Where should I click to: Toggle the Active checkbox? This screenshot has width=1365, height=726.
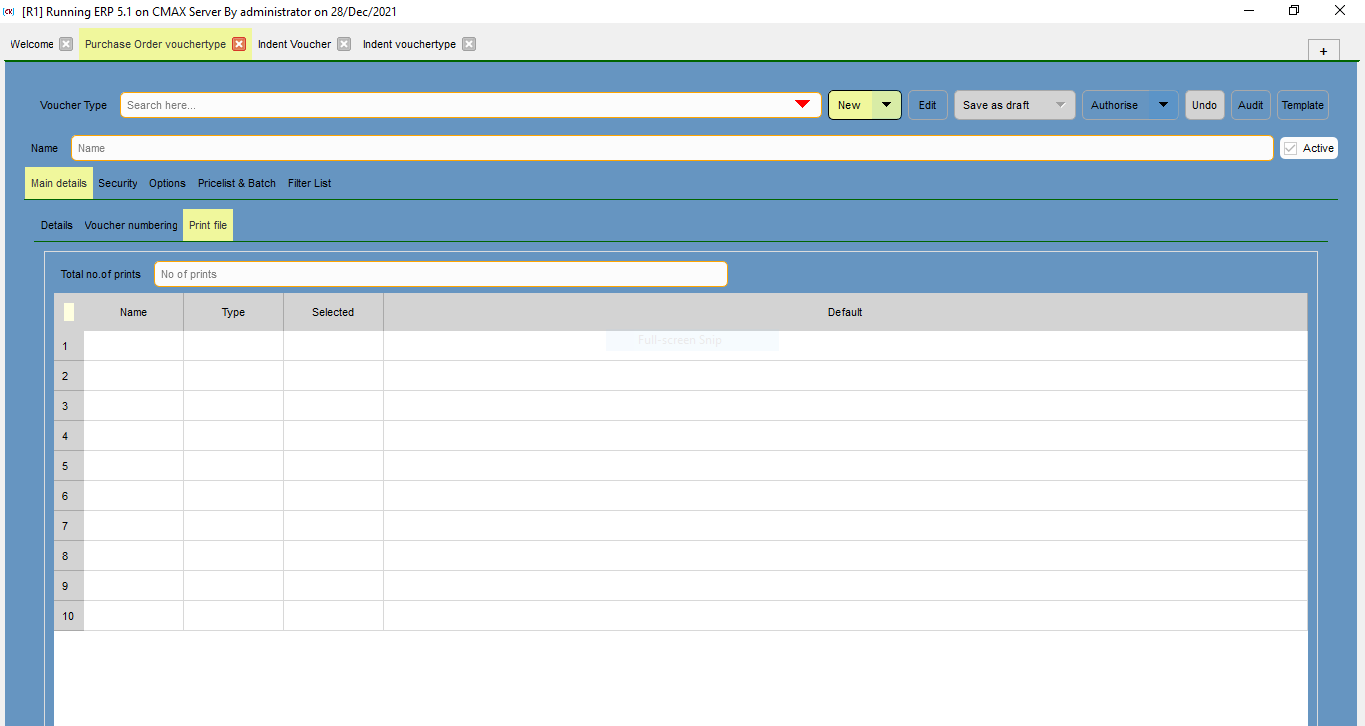point(1291,148)
